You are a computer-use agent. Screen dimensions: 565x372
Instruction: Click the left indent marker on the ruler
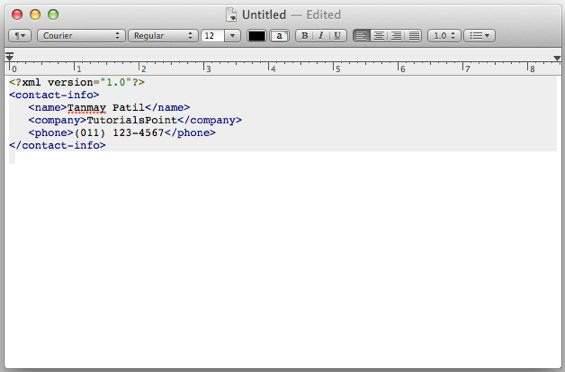coord(10,57)
